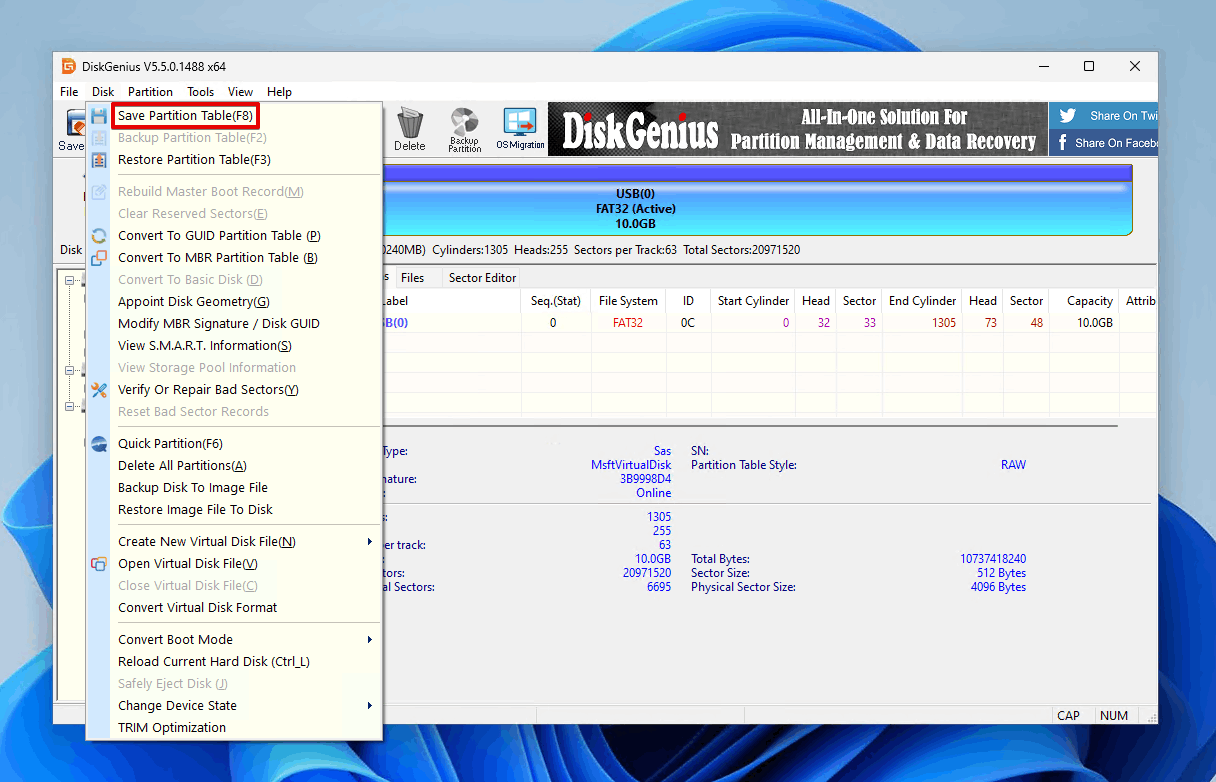1216x782 pixels.
Task: Launch the OS Migration toolbar tool
Action: (520, 130)
